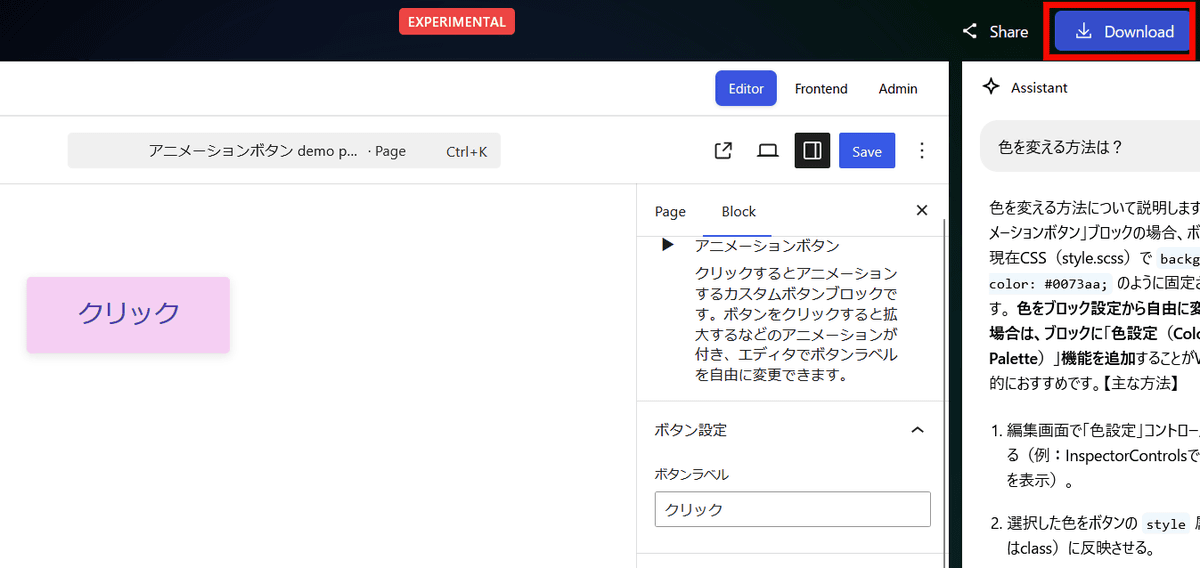Click the EXPERIMENTAL red badge
1200x568 pixels.
(457, 22)
